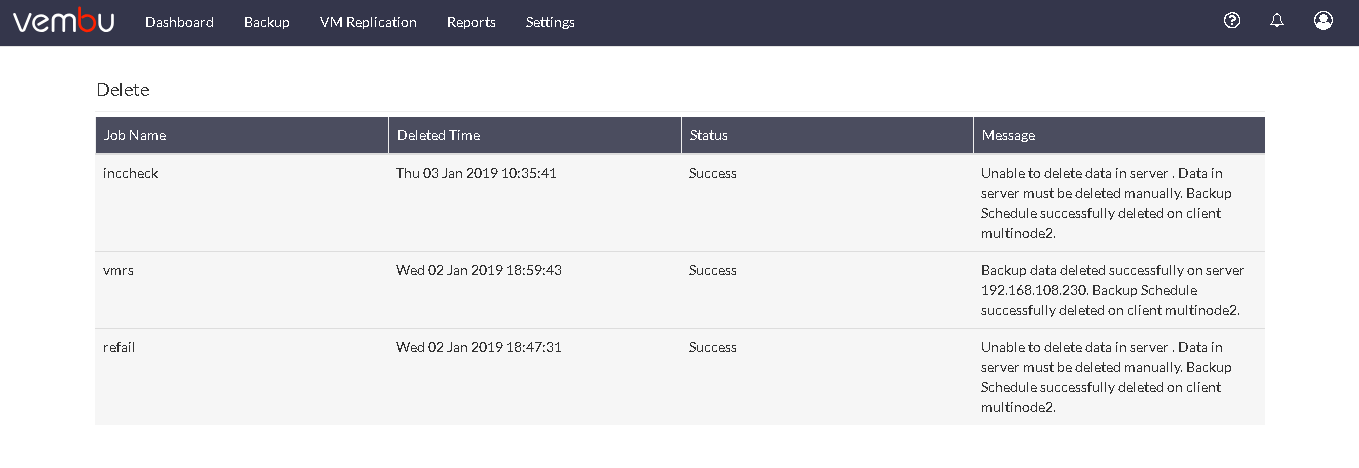Select the refail job row
The height and width of the screenshot is (468, 1359).
680,377
